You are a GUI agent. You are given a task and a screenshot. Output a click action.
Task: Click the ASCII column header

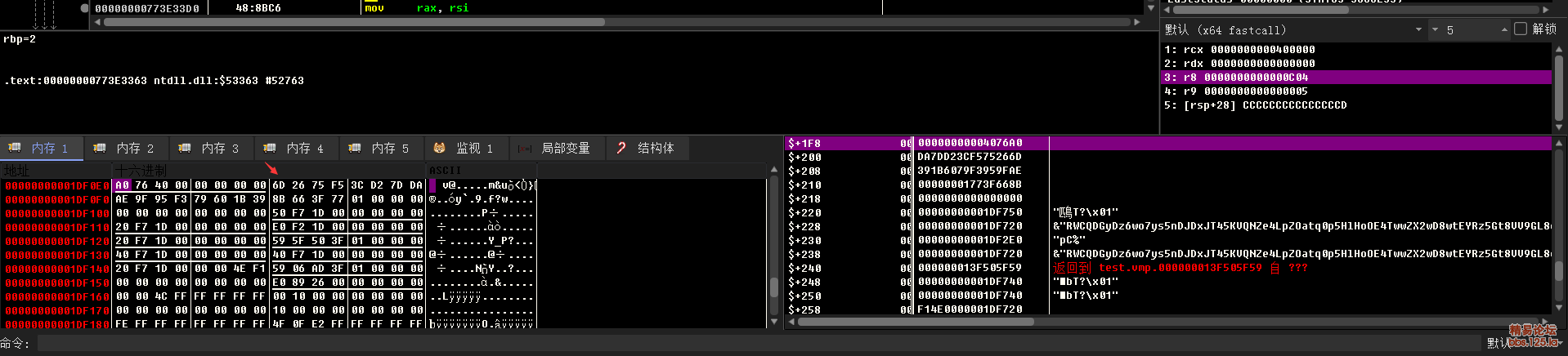click(x=446, y=170)
